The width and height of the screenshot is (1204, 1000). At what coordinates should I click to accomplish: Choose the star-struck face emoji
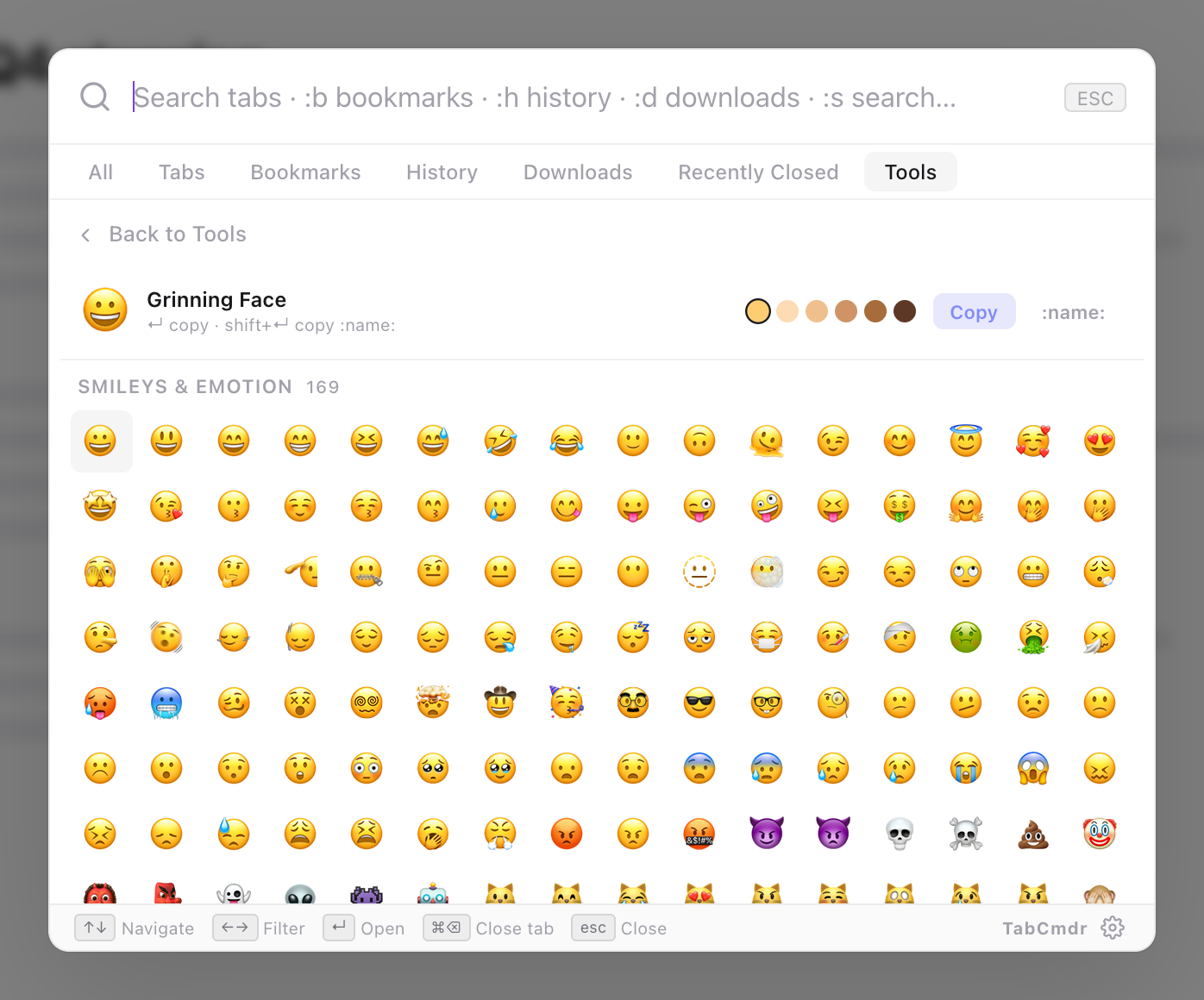coord(100,507)
